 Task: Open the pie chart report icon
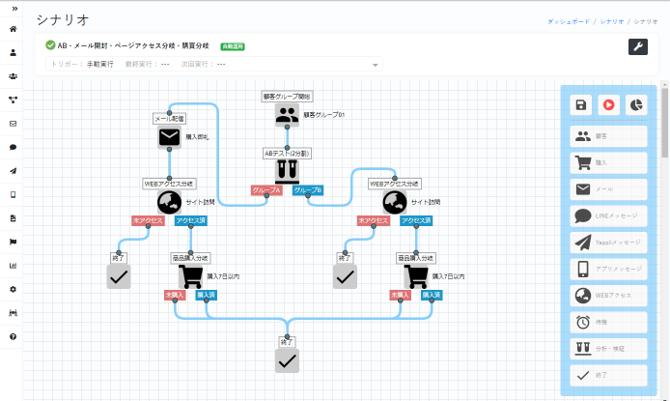pyautogui.click(x=636, y=105)
